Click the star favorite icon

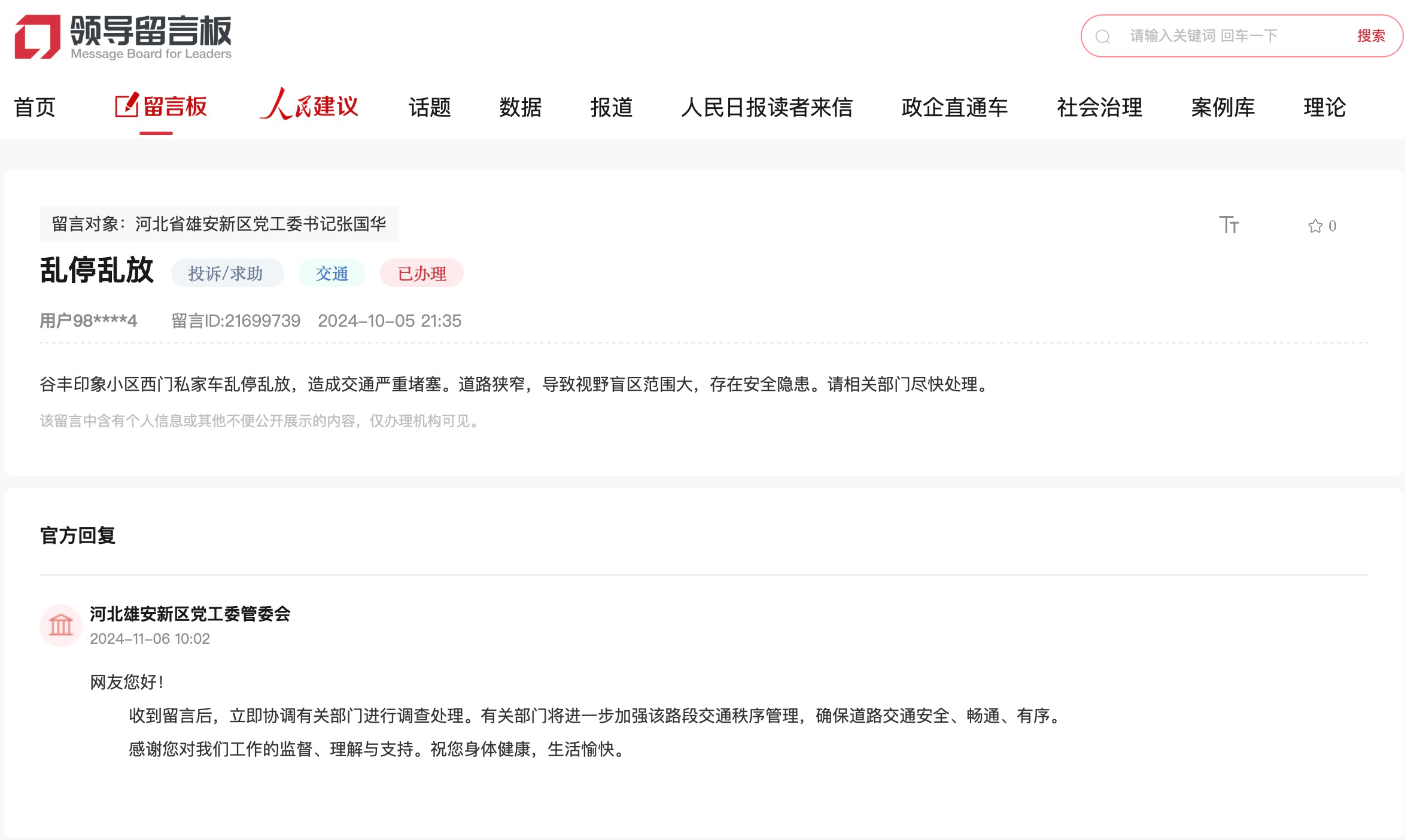point(1315,226)
